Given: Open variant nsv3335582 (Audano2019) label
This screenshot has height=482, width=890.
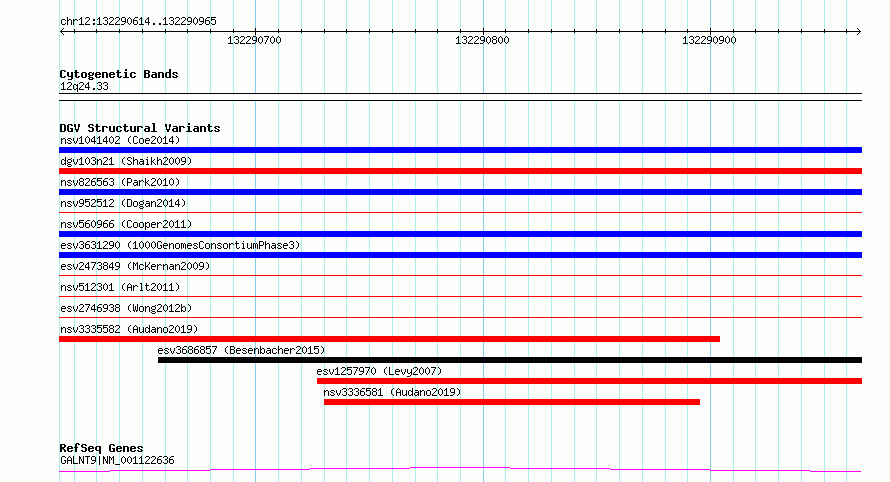Looking at the screenshot, I should point(129,329).
